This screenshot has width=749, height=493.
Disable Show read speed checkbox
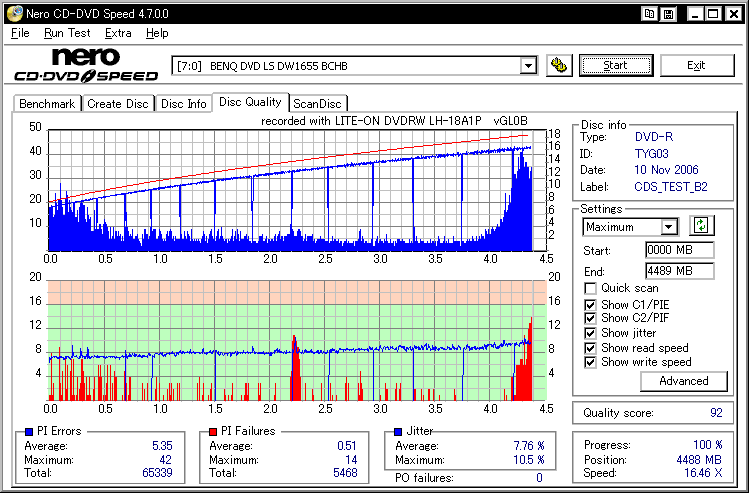(x=590, y=348)
